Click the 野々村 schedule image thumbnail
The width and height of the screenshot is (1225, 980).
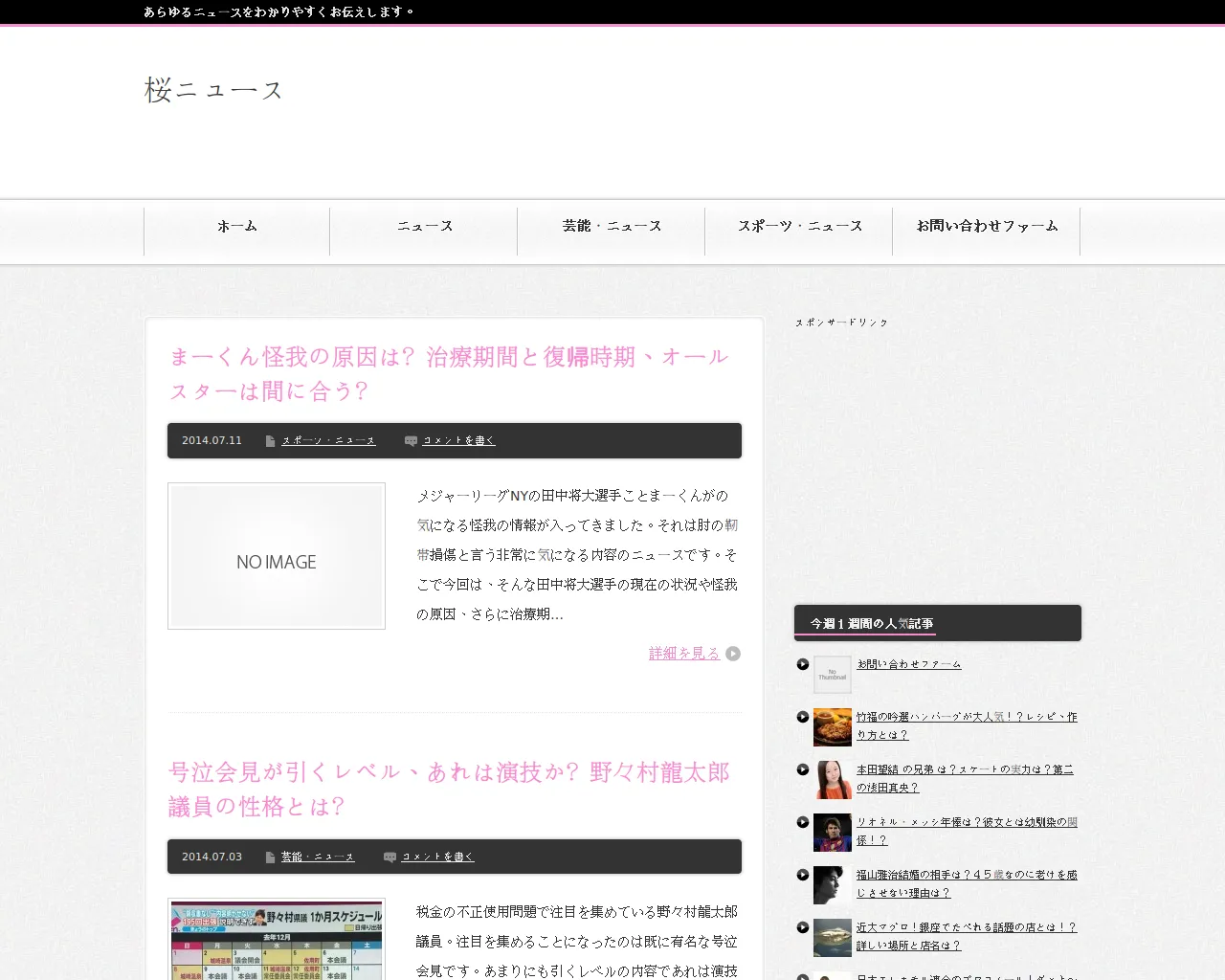click(x=277, y=940)
